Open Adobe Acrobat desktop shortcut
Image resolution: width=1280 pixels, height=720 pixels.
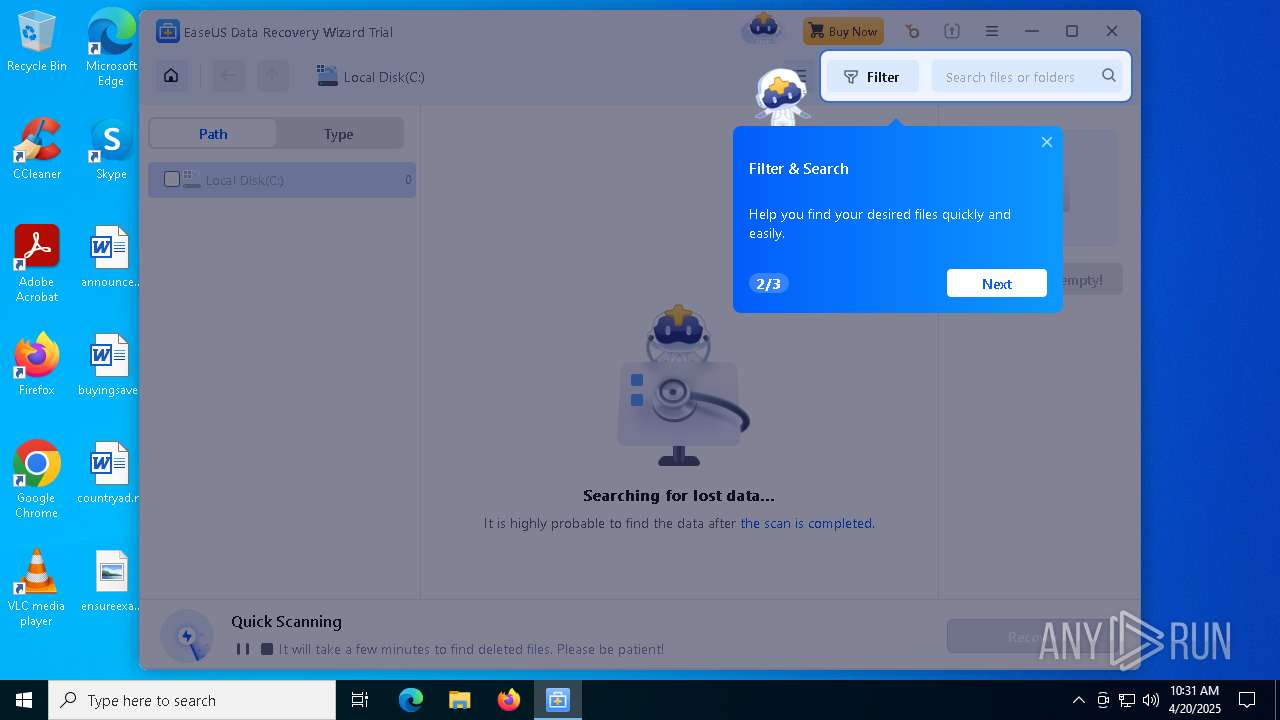point(37,263)
